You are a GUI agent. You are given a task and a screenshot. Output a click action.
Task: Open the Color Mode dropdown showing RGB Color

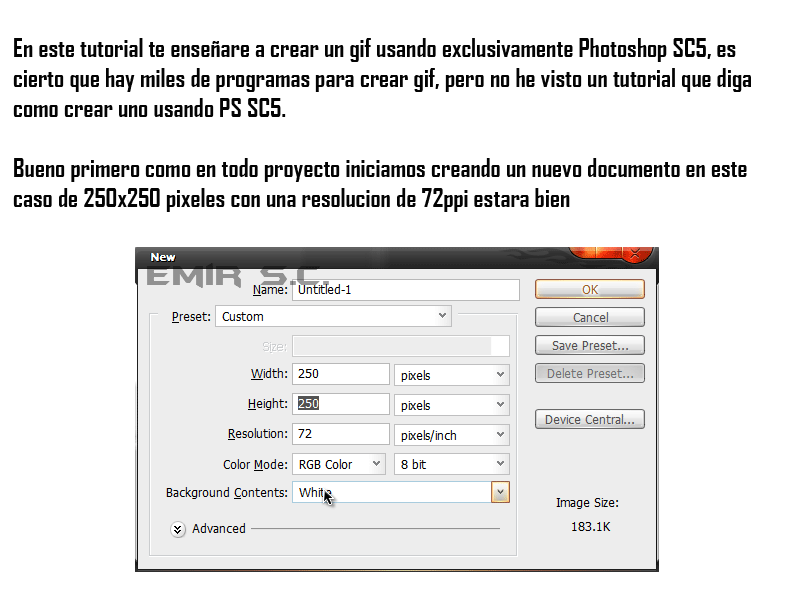click(x=338, y=464)
